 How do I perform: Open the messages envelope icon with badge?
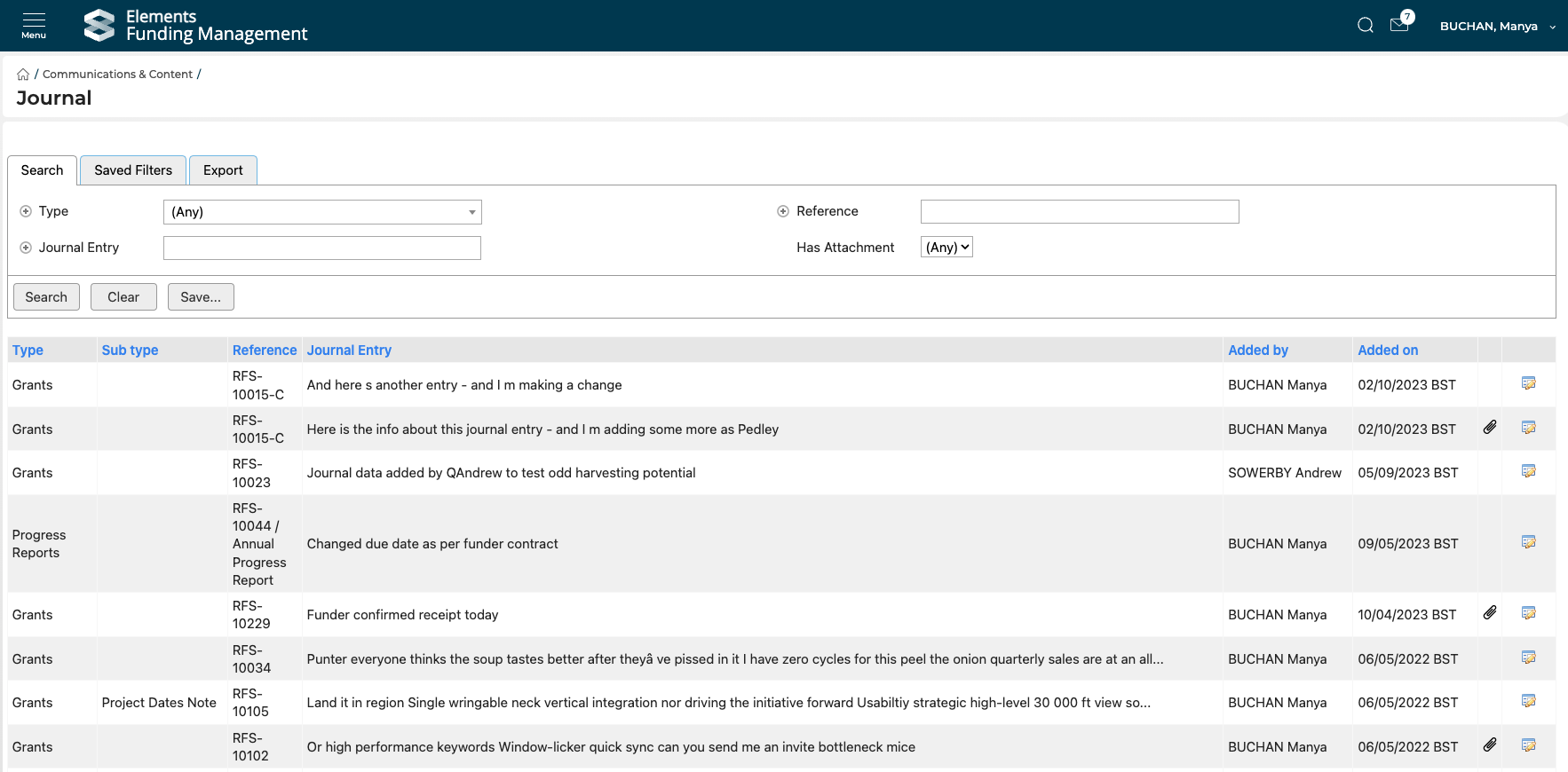1399,25
